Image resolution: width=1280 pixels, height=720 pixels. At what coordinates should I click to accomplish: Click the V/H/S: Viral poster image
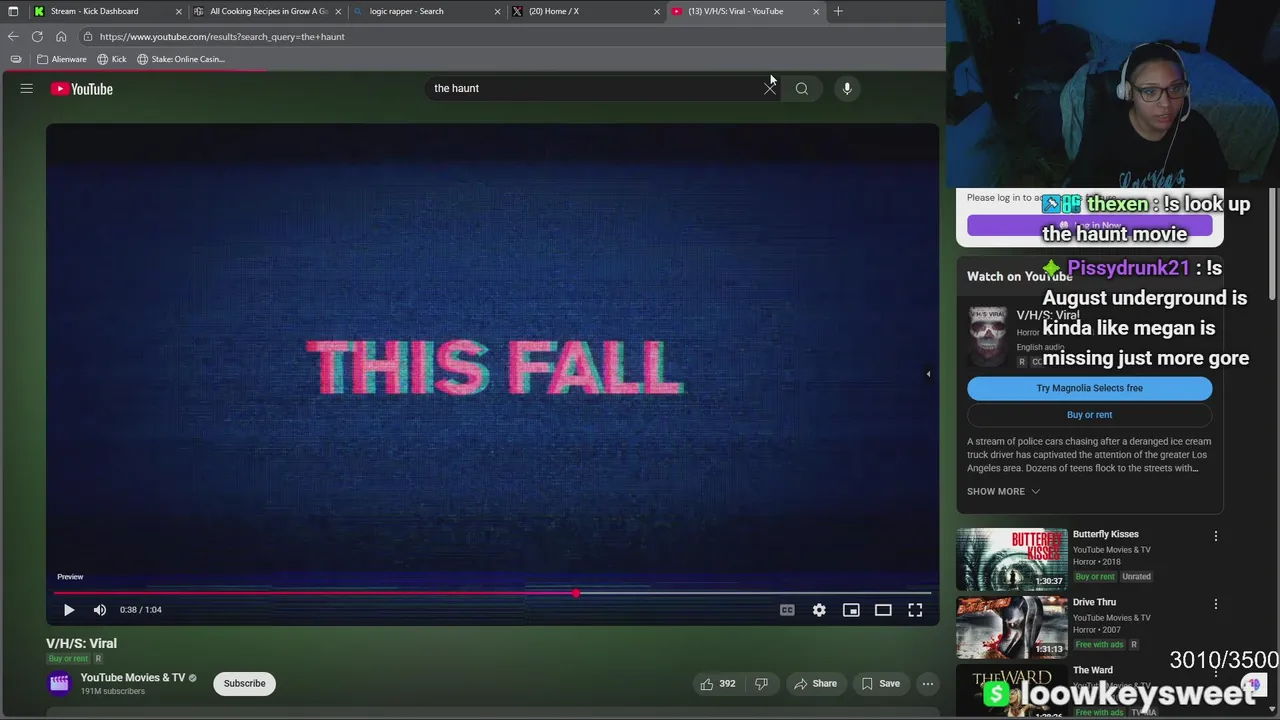pos(988,336)
